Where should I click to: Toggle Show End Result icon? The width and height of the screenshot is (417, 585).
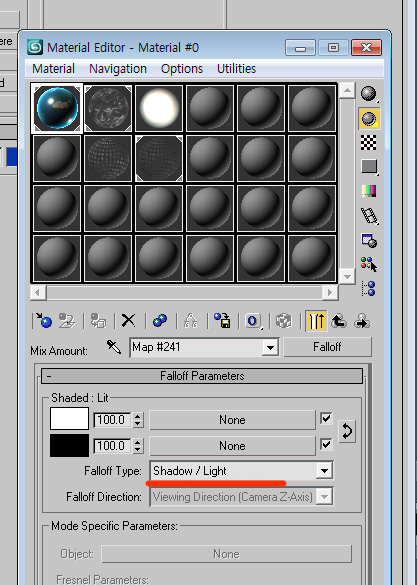316,321
